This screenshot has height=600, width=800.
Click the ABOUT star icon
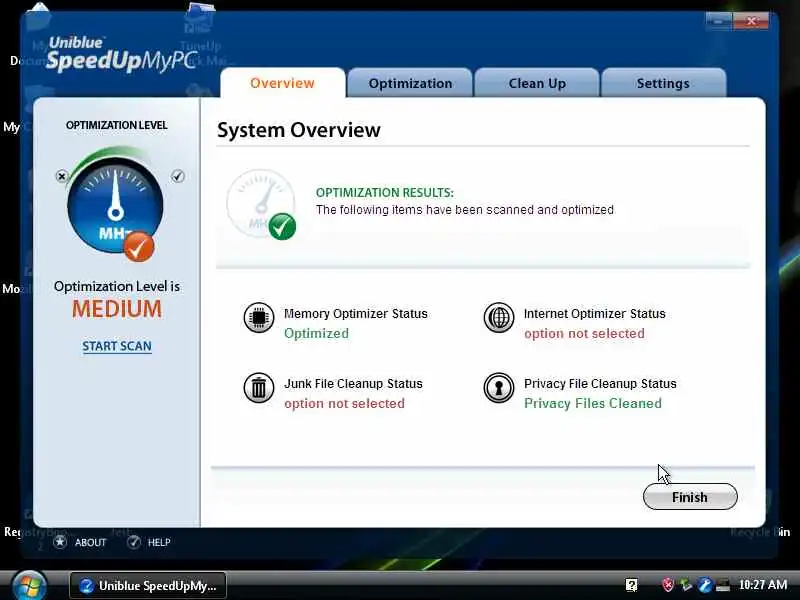pos(60,542)
